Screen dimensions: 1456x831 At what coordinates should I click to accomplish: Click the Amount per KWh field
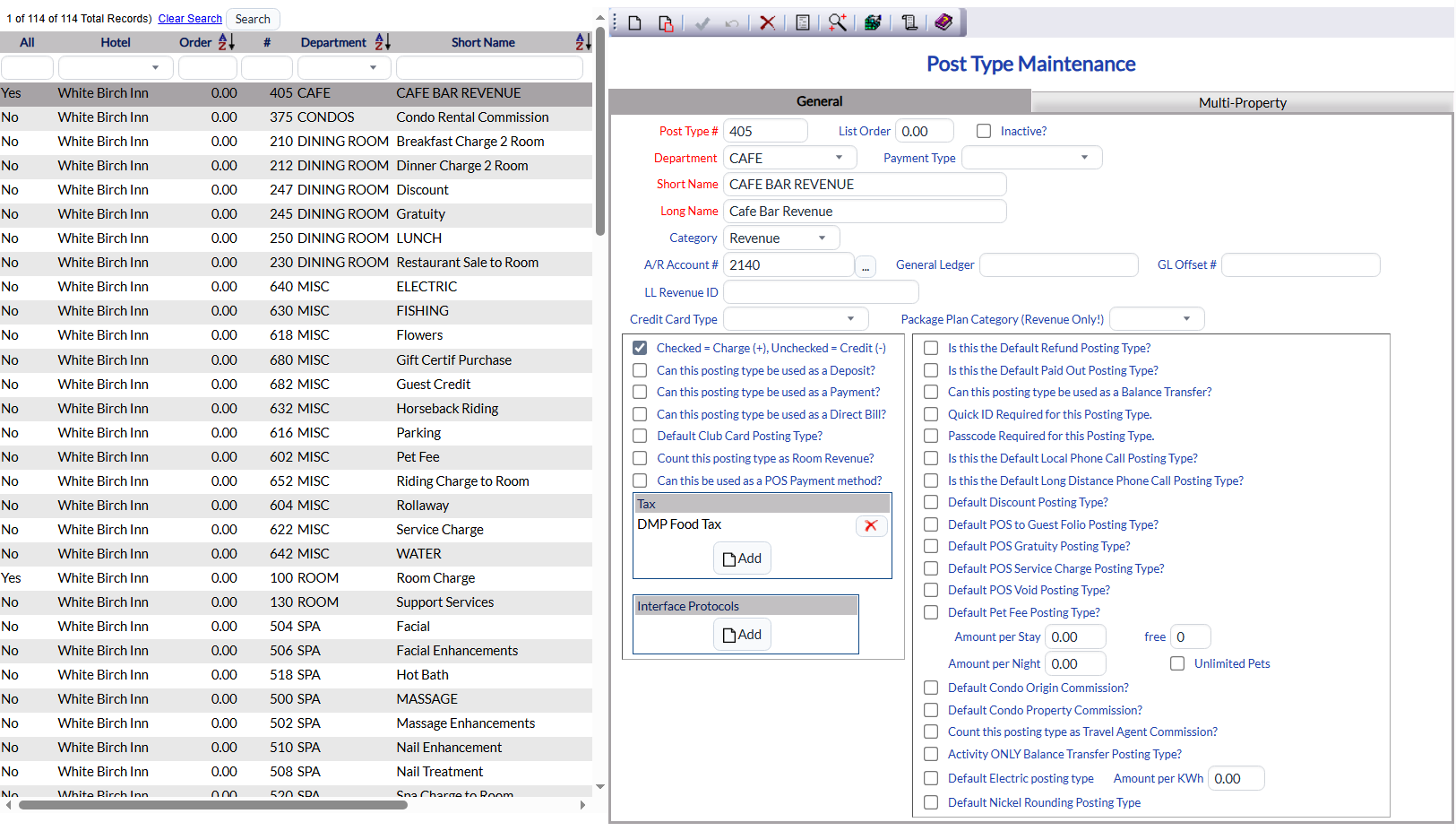click(x=1236, y=779)
